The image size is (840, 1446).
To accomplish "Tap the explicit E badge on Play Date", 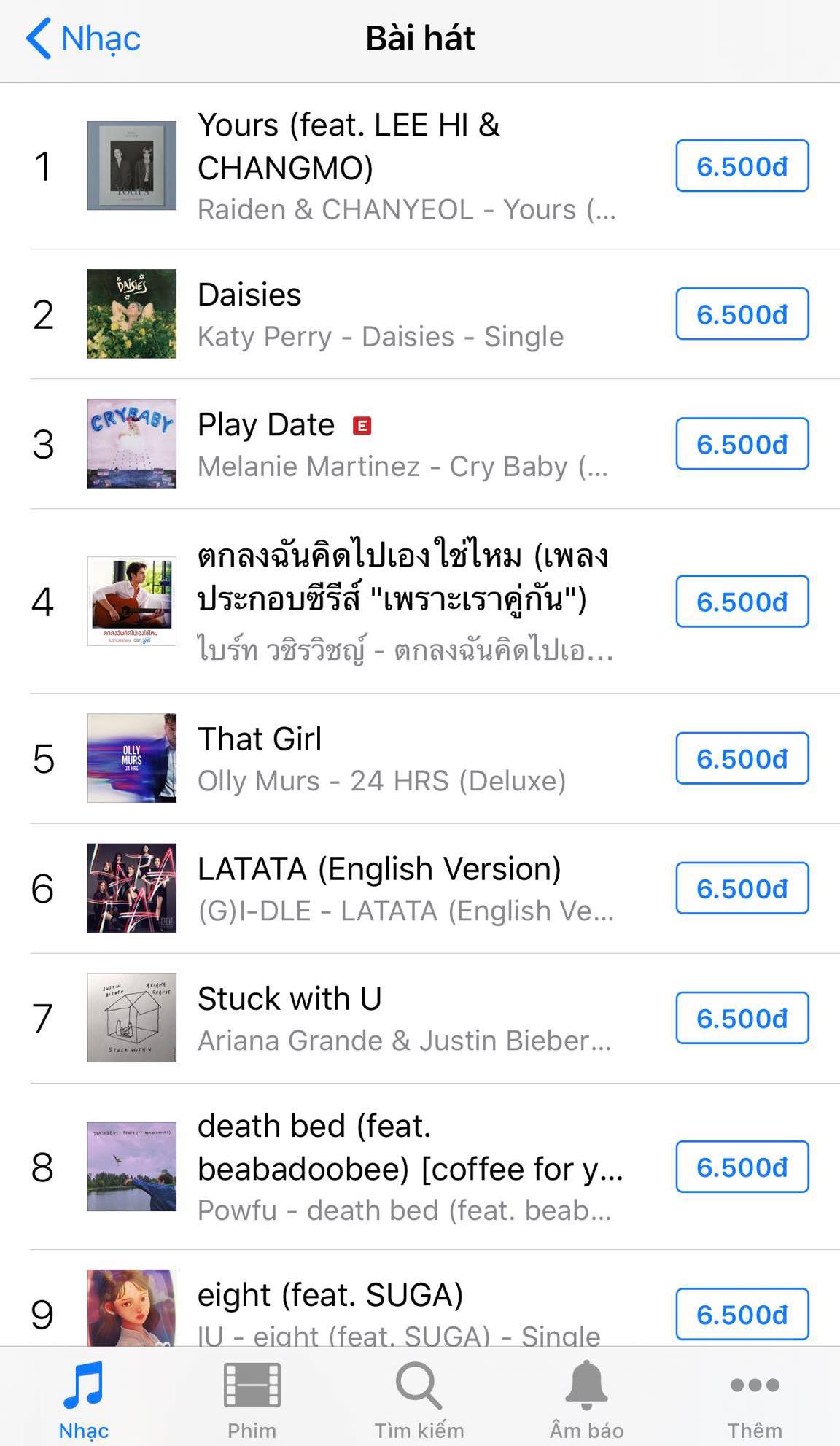I will tap(362, 425).
